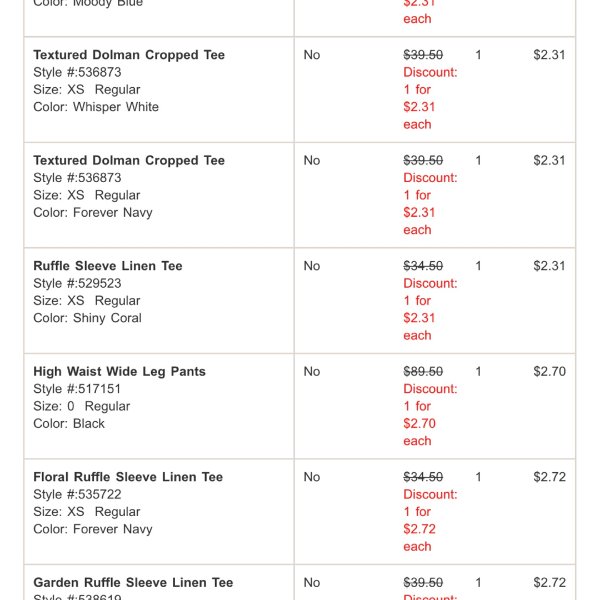Click Size: 0 Regular text
The width and height of the screenshot is (600, 600).
[x=82, y=406]
